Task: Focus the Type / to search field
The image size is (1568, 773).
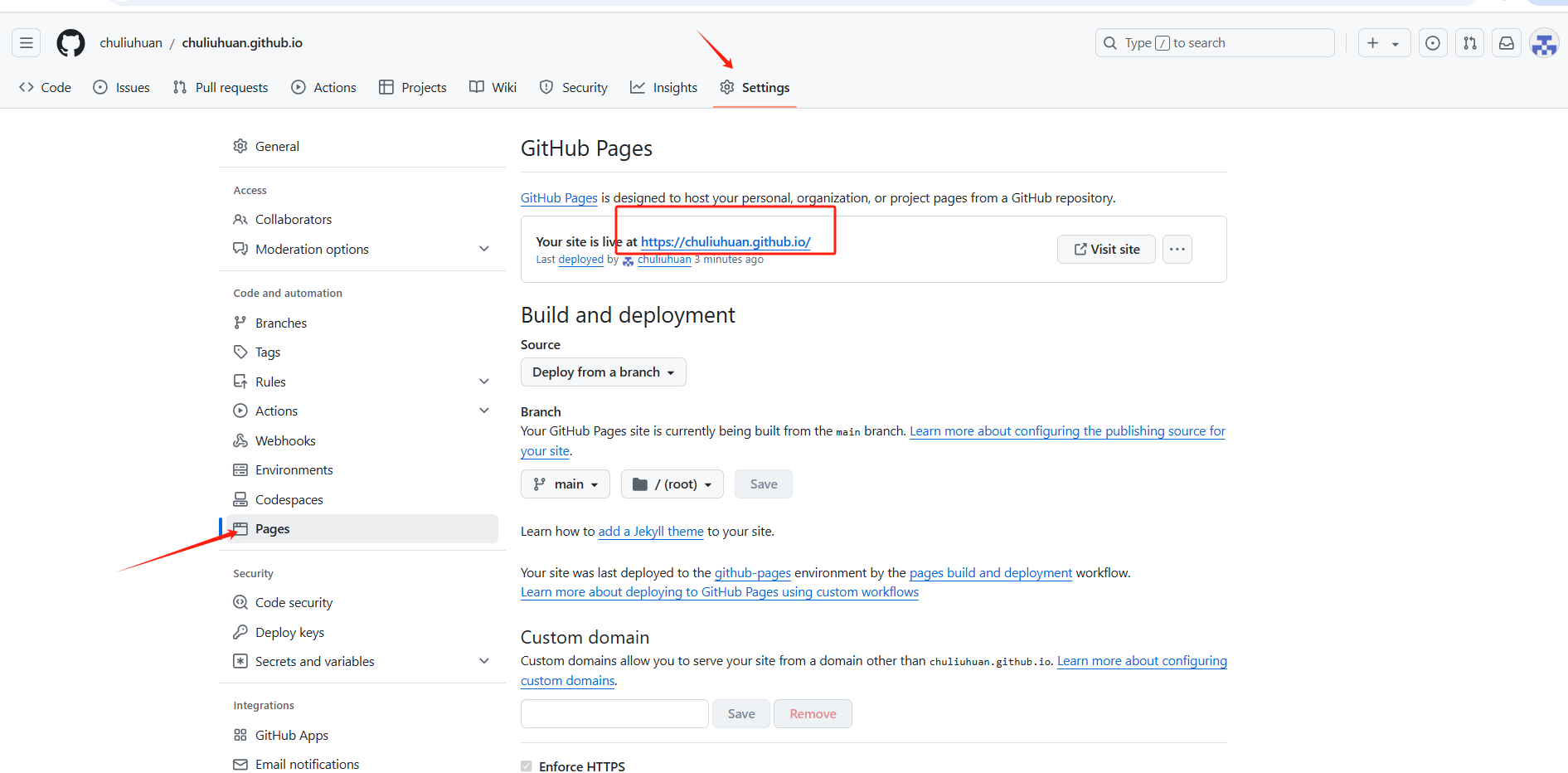Action: pyautogui.click(x=1215, y=43)
